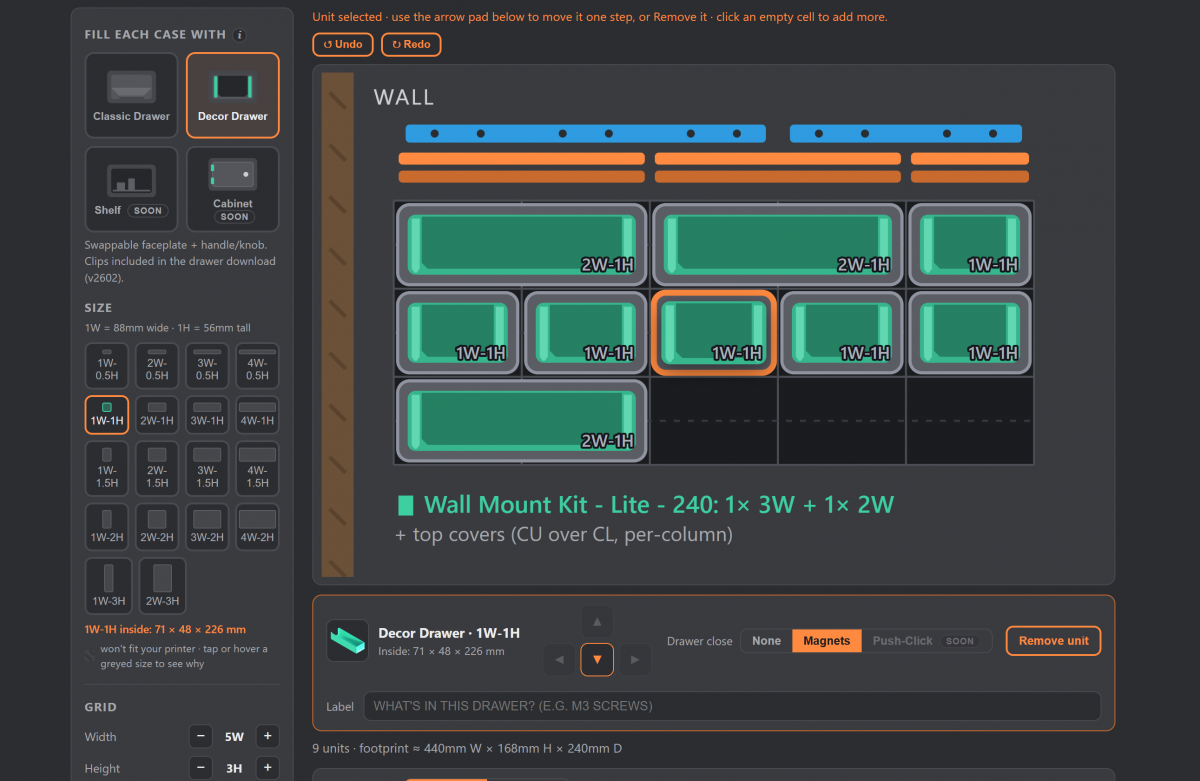The image size is (1200, 781).
Task: Pick the 2W-1.5H size tile
Action: pyautogui.click(x=157, y=469)
